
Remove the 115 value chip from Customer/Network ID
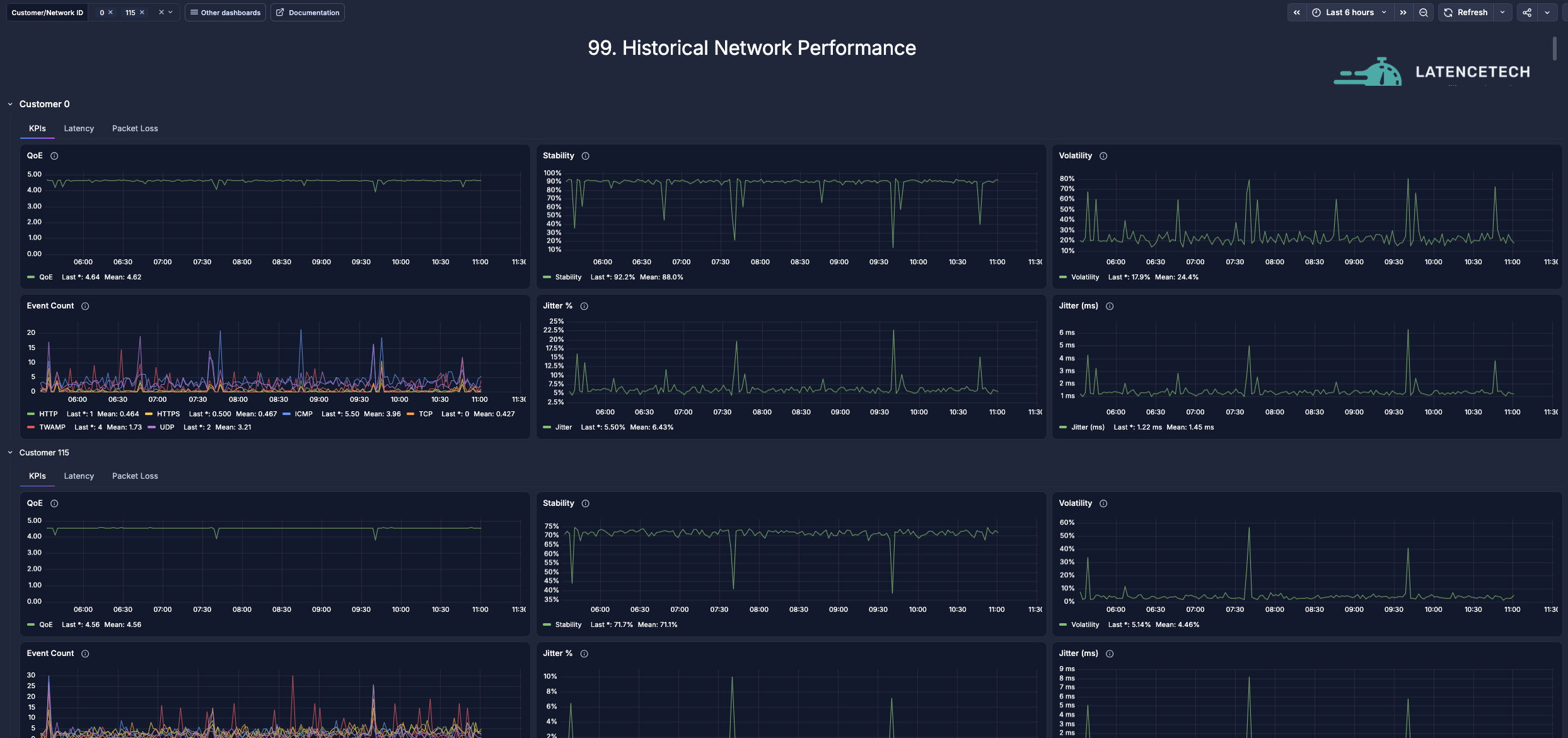142,13
